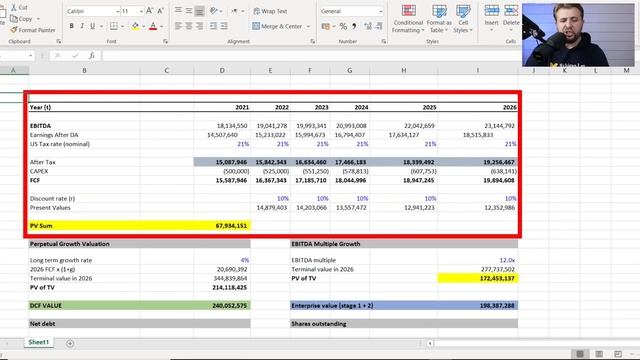The height and width of the screenshot is (360, 640).
Task: Decrease decimal places
Action: click(x=379, y=26)
